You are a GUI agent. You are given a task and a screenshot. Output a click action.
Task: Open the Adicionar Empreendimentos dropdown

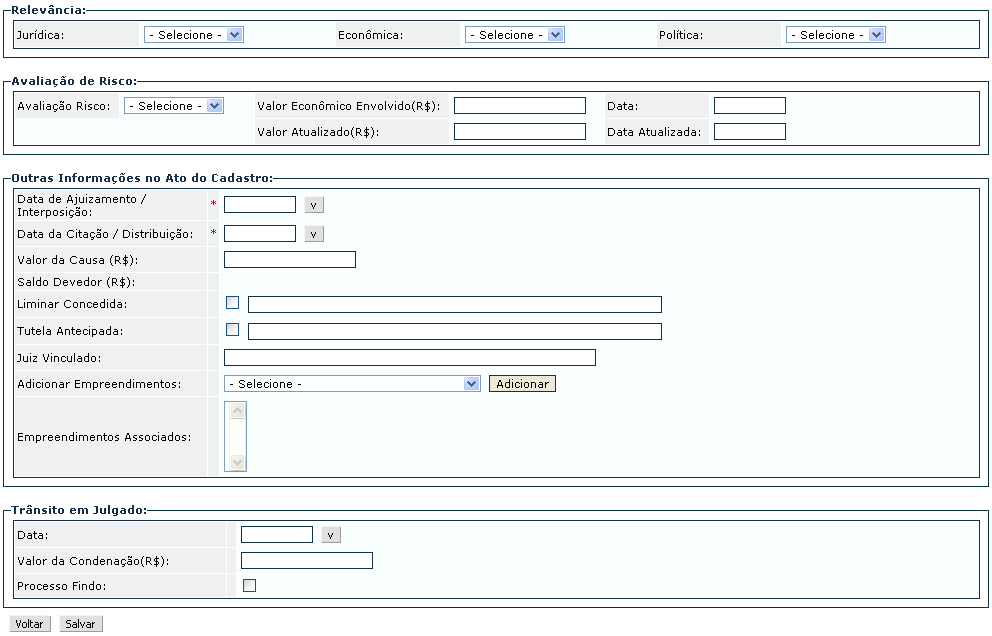(x=352, y=383)
